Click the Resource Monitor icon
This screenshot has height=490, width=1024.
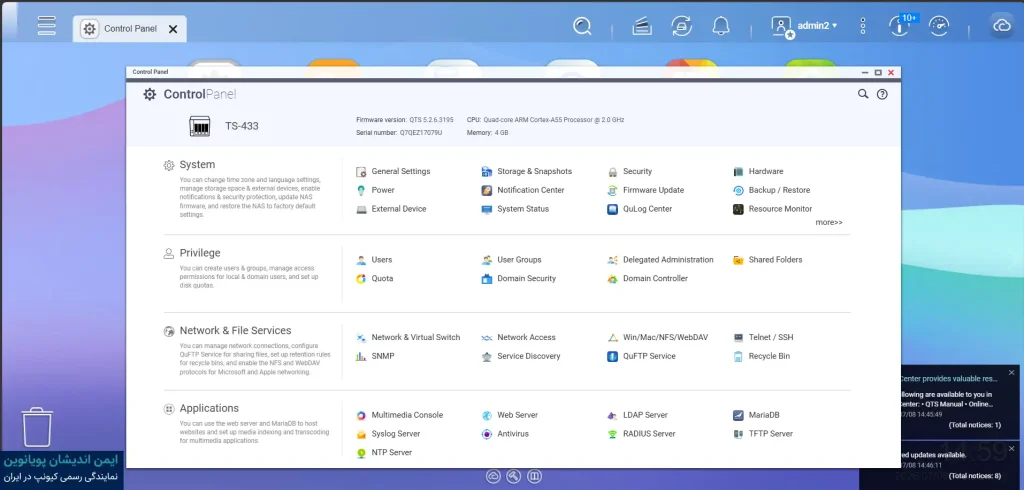738,209
